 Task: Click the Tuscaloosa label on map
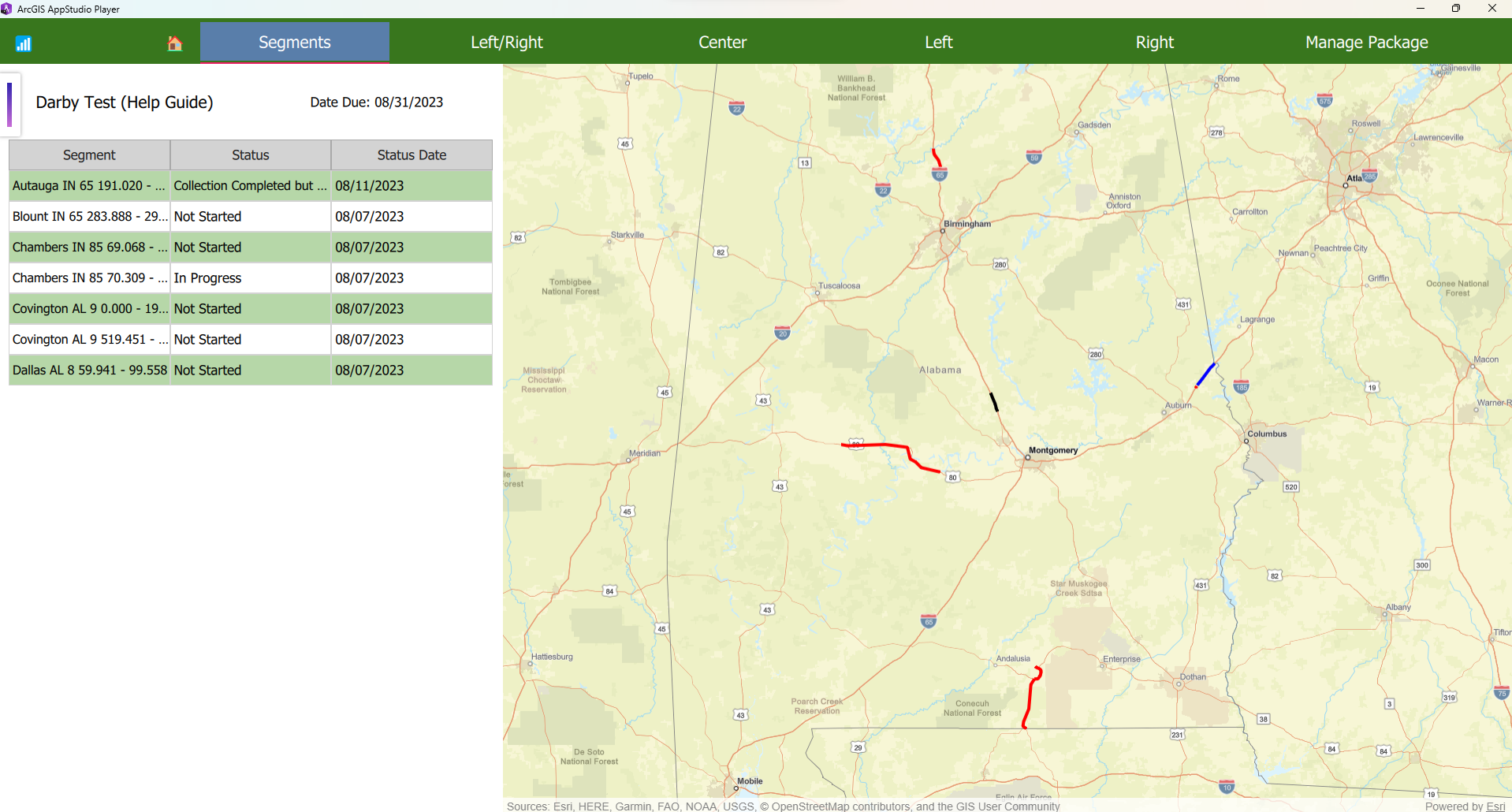point(840,286)
